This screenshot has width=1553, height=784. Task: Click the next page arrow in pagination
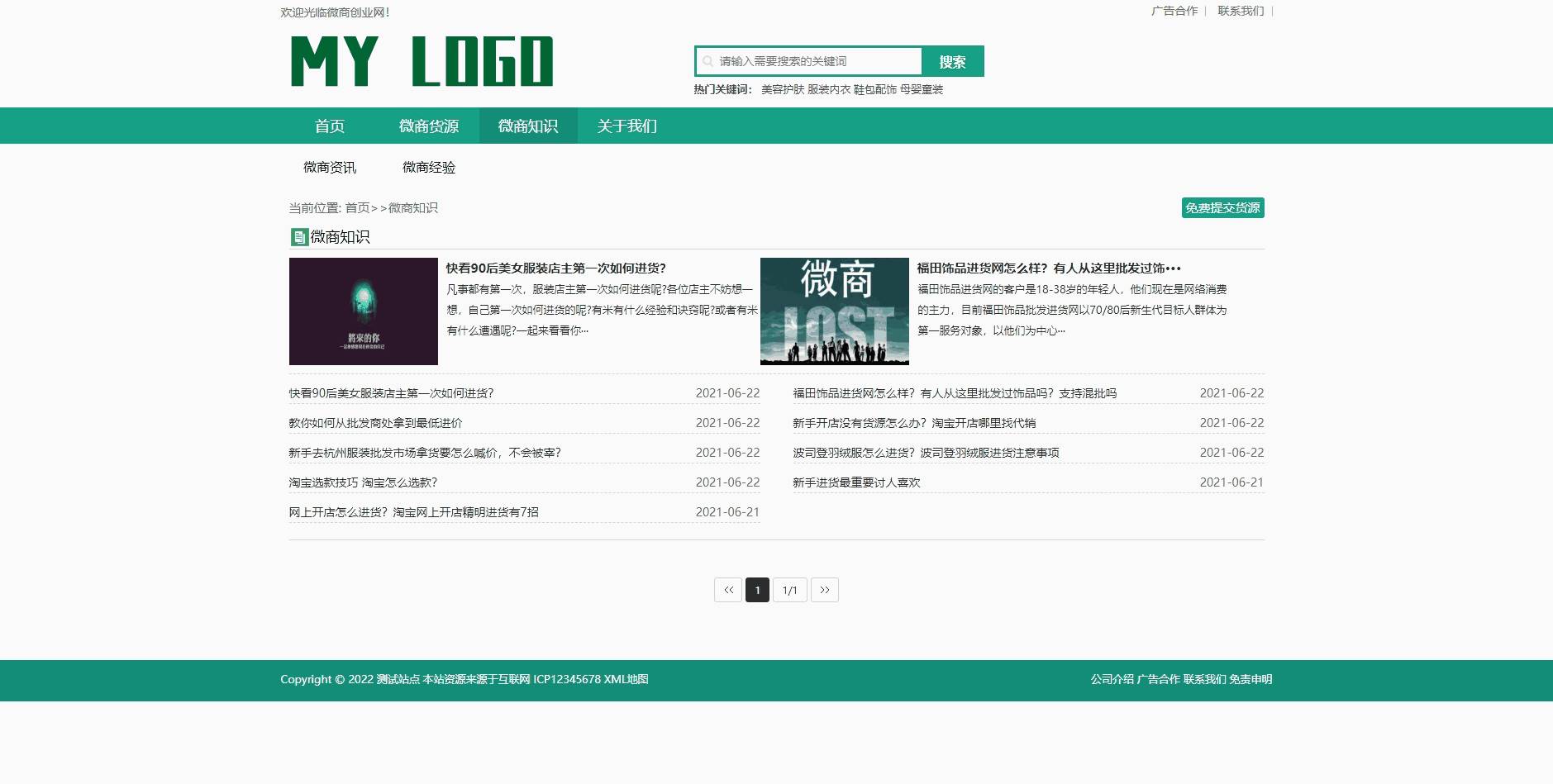coord(825,590)
